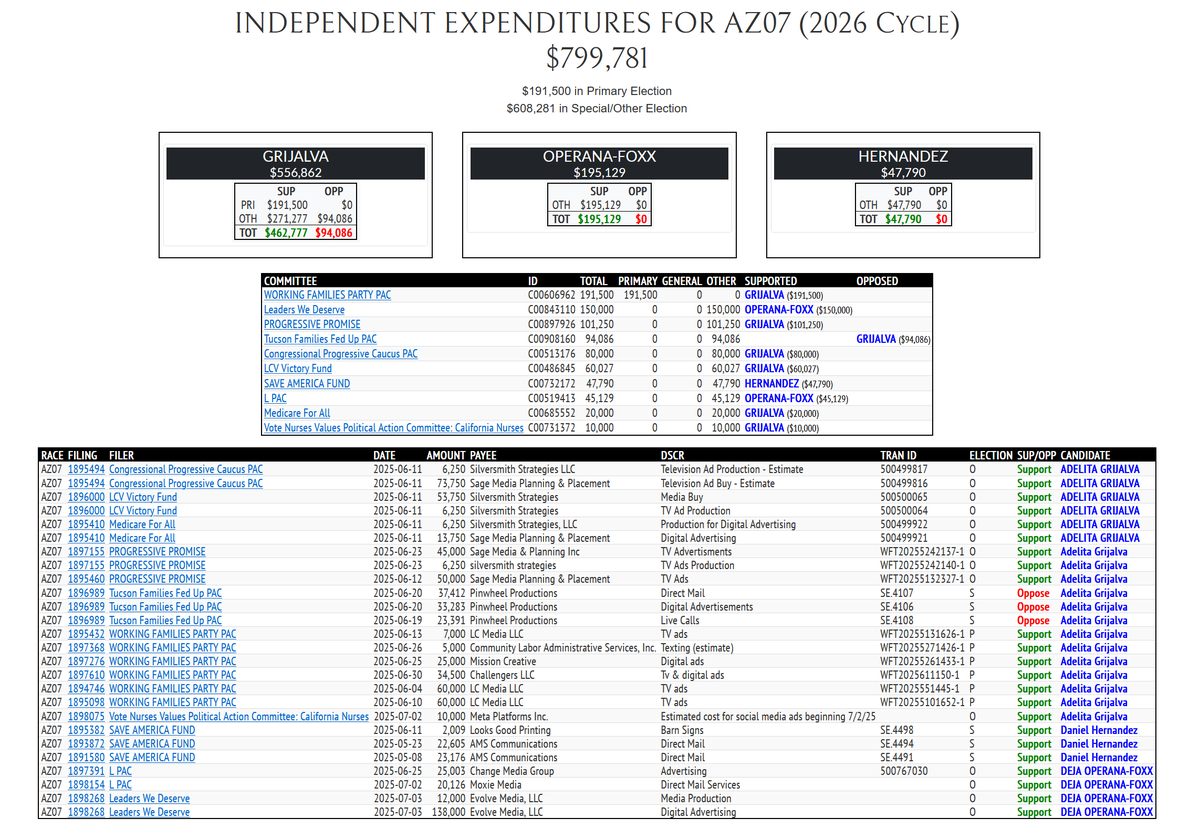Click opposed candidate GRIJALVA ($94,086)

tap(894, 340)
